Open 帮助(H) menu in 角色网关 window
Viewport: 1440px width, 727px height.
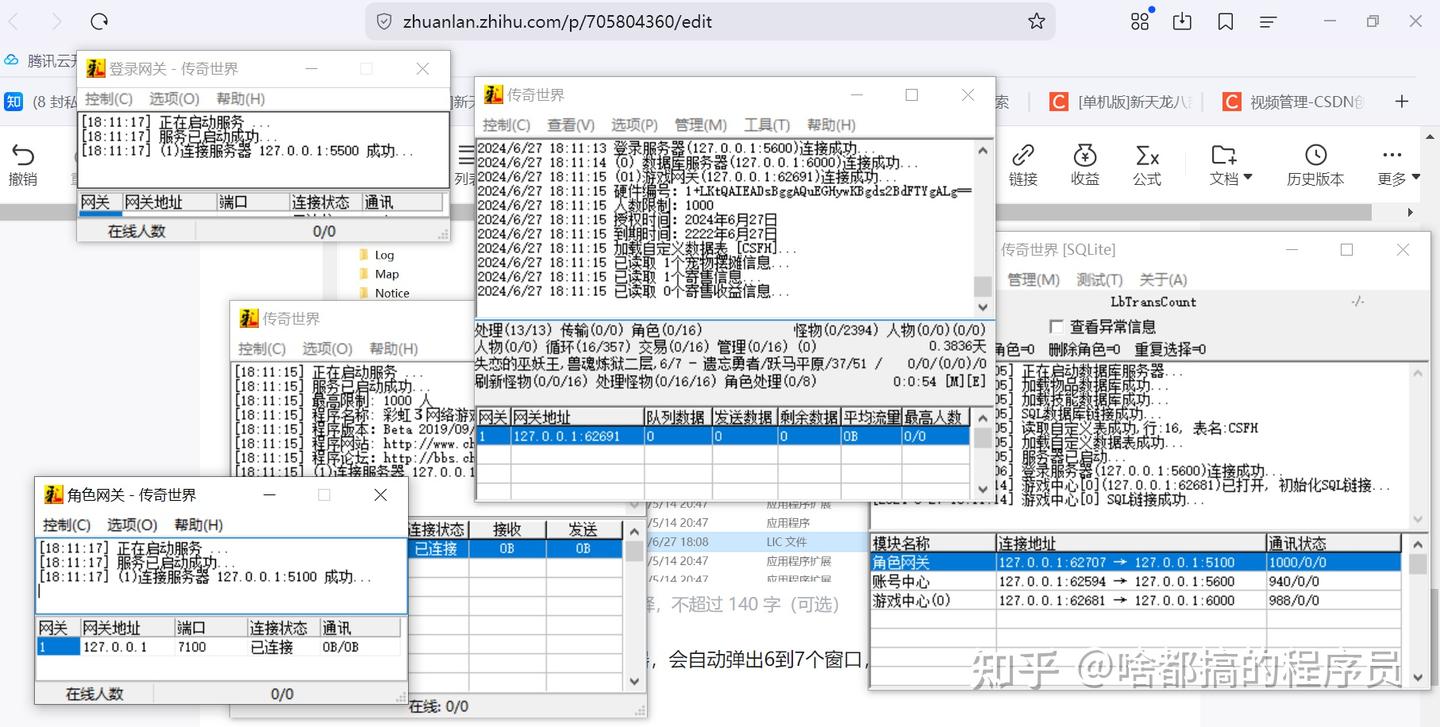click(198, 525)
